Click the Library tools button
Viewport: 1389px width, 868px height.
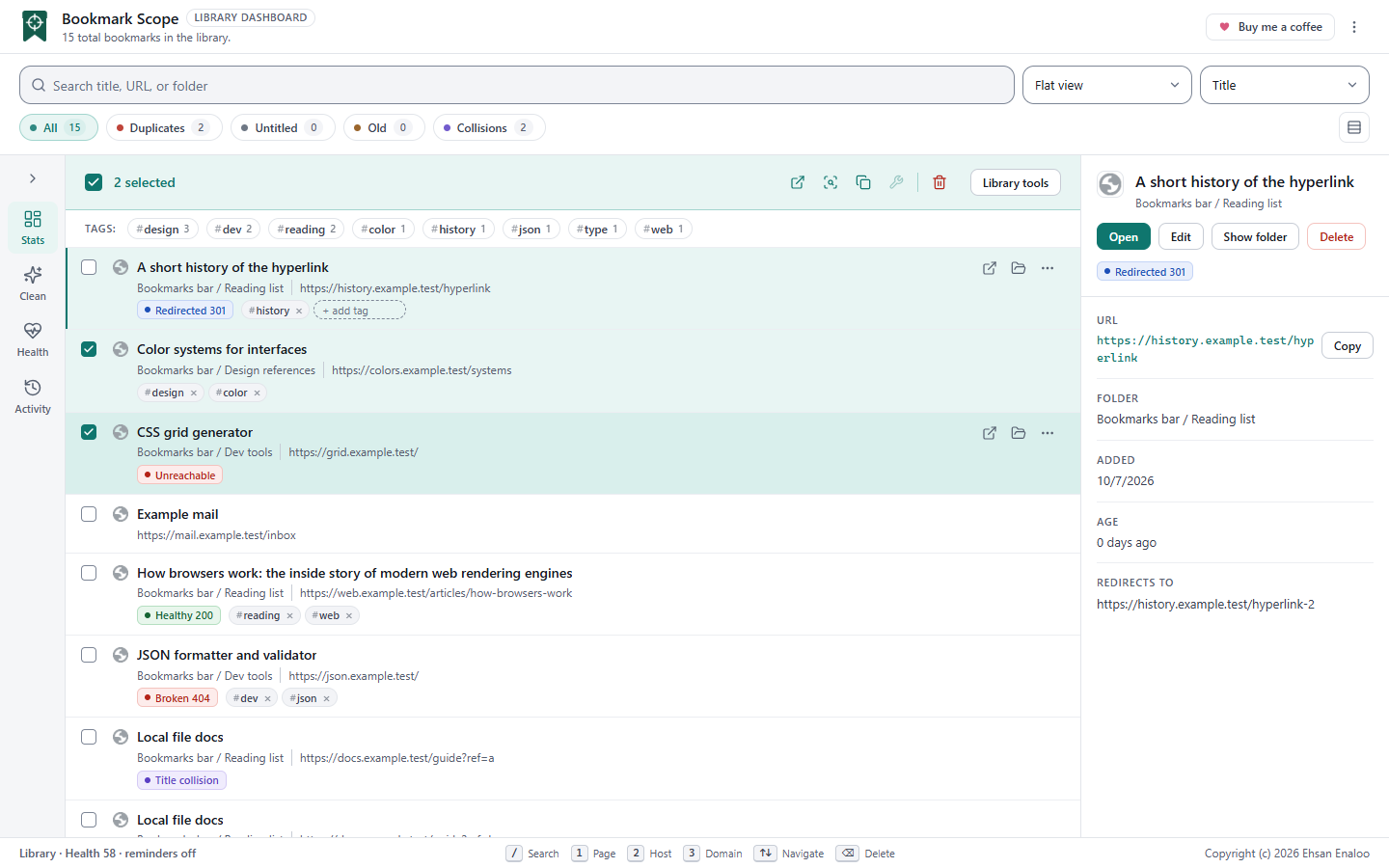point(1016,182)
